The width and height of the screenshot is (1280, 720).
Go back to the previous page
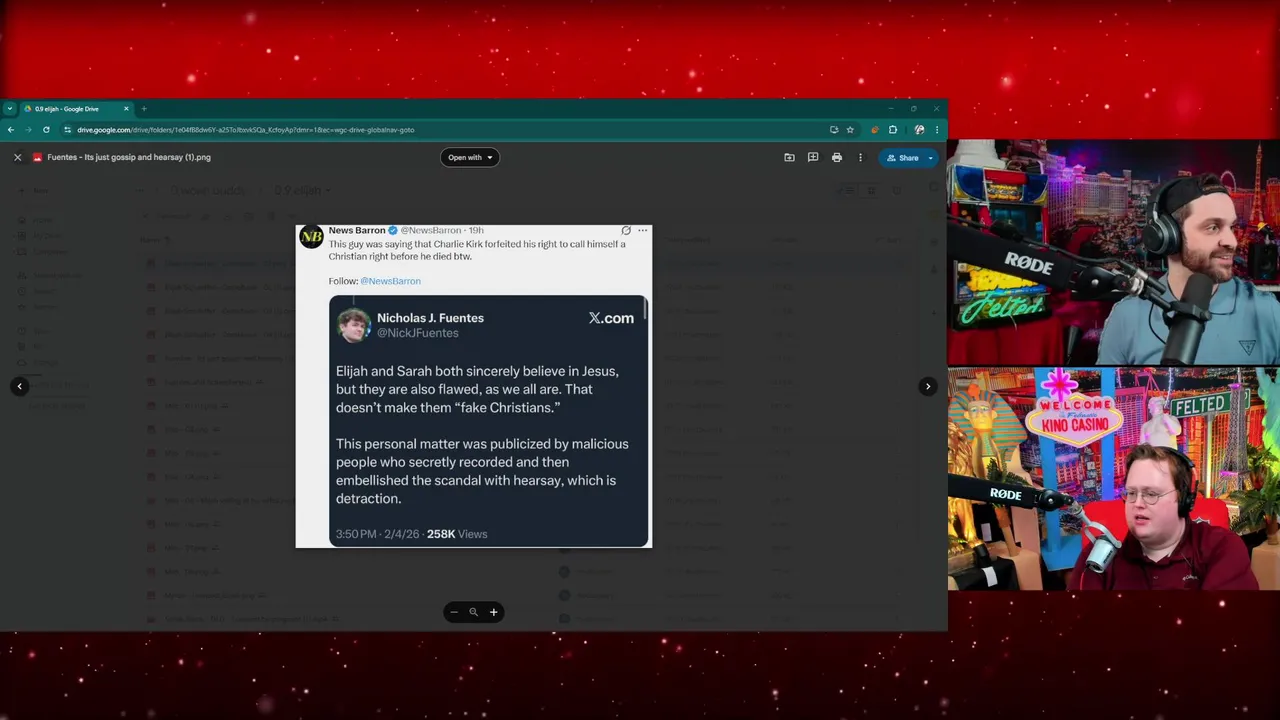point(11,130)
